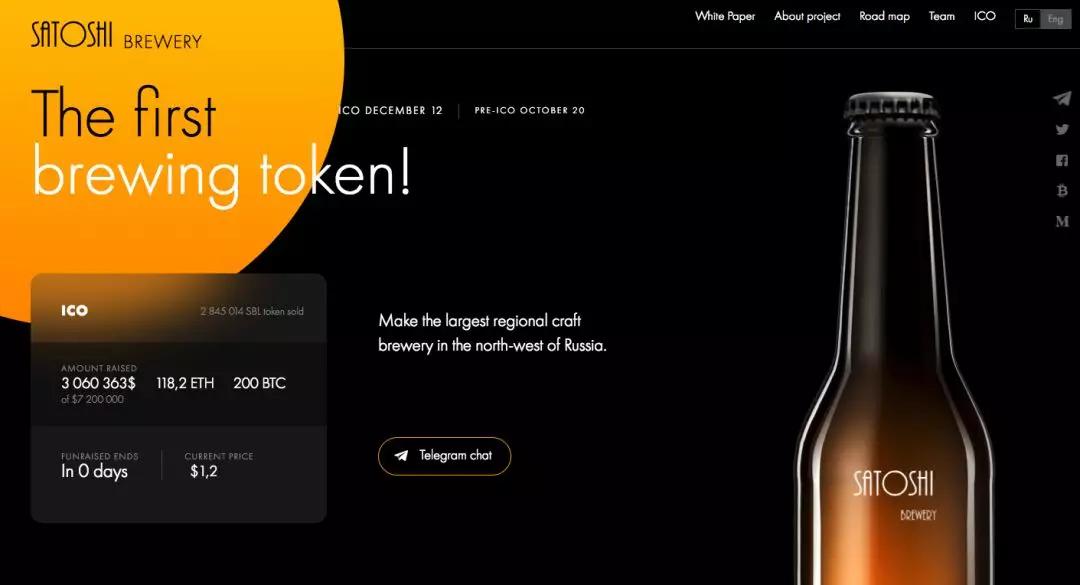Open the White Paper menu item
Image resolution: width=1080 pixels, height=585 pixels.
tap(725, 16)
